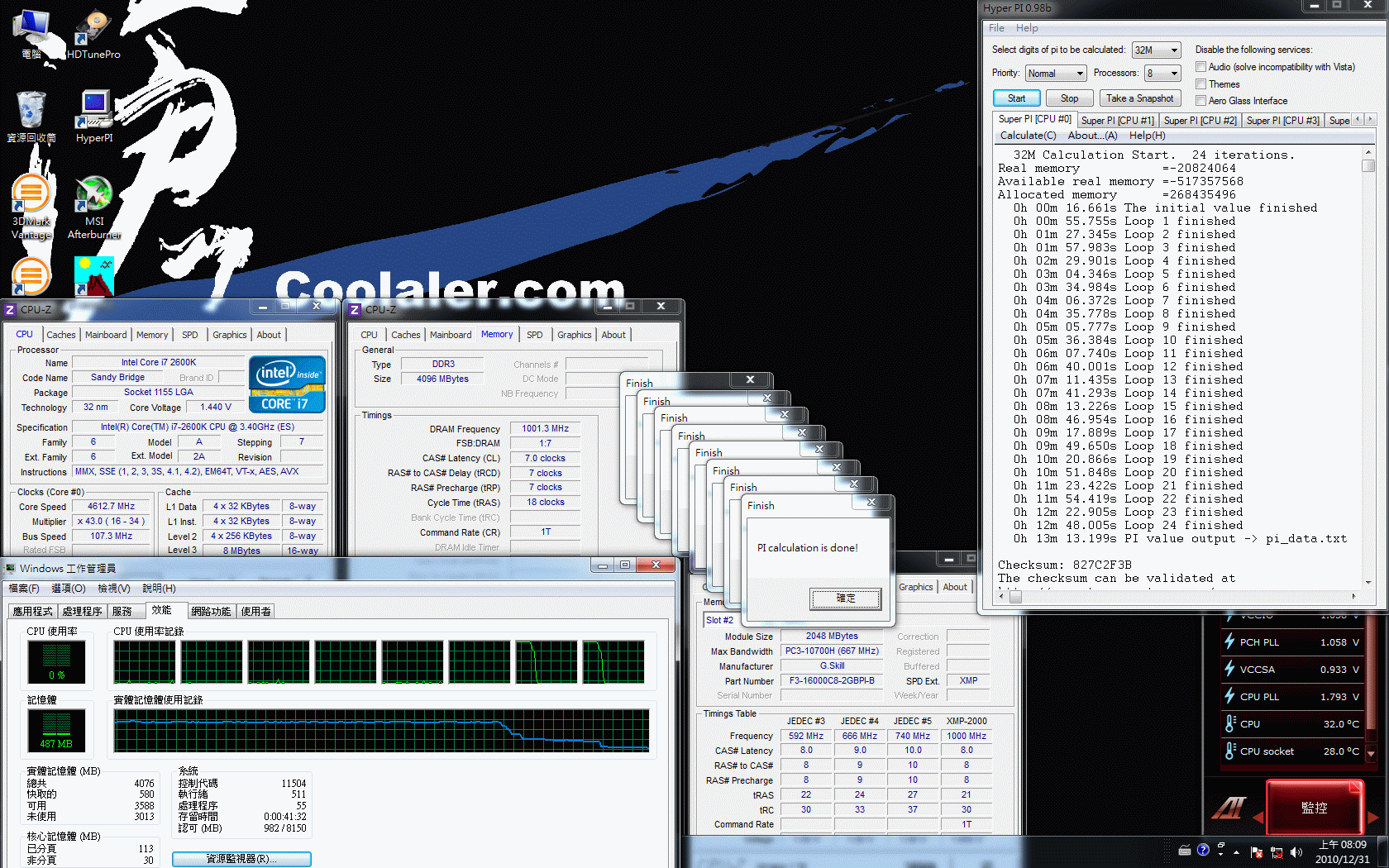Open Mainboard tab in left CPU-Z window

[x=106, y=335]
